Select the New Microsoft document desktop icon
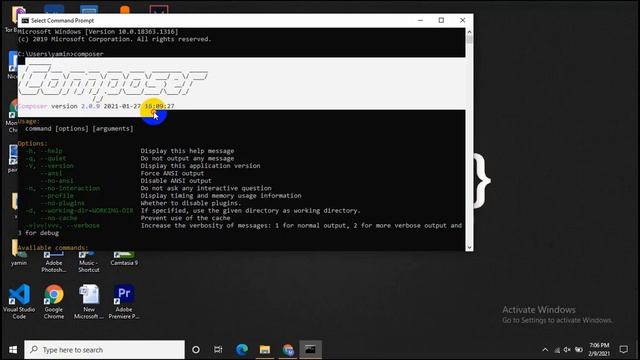 89,301
